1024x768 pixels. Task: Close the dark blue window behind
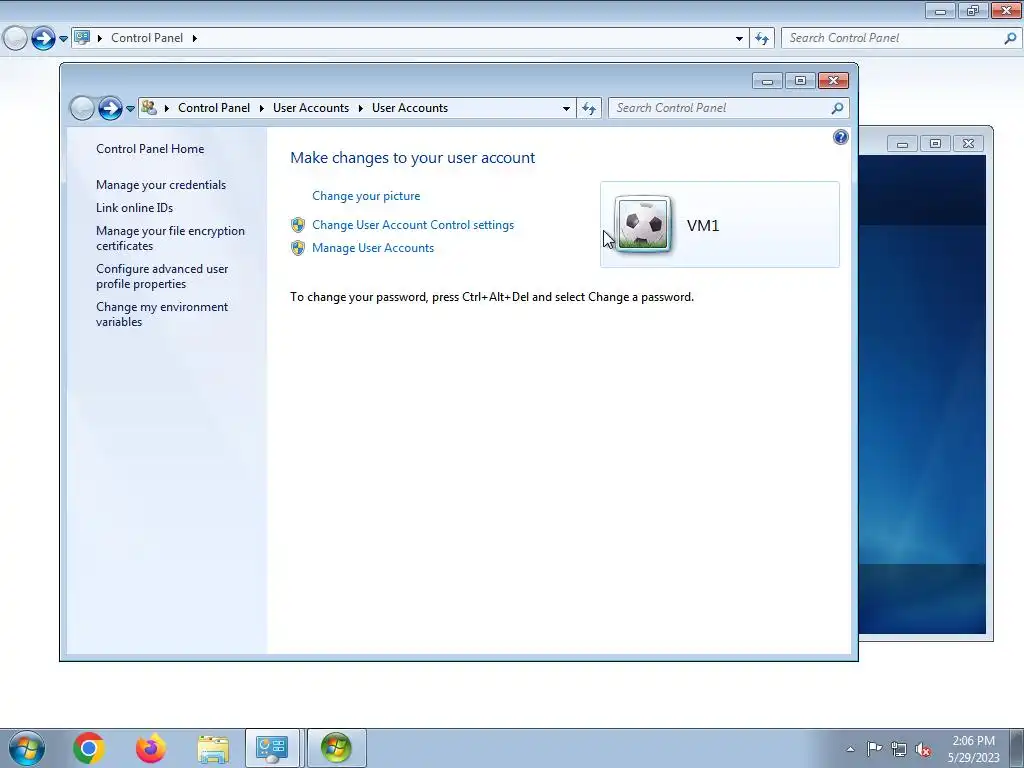[x=968, y=144]
